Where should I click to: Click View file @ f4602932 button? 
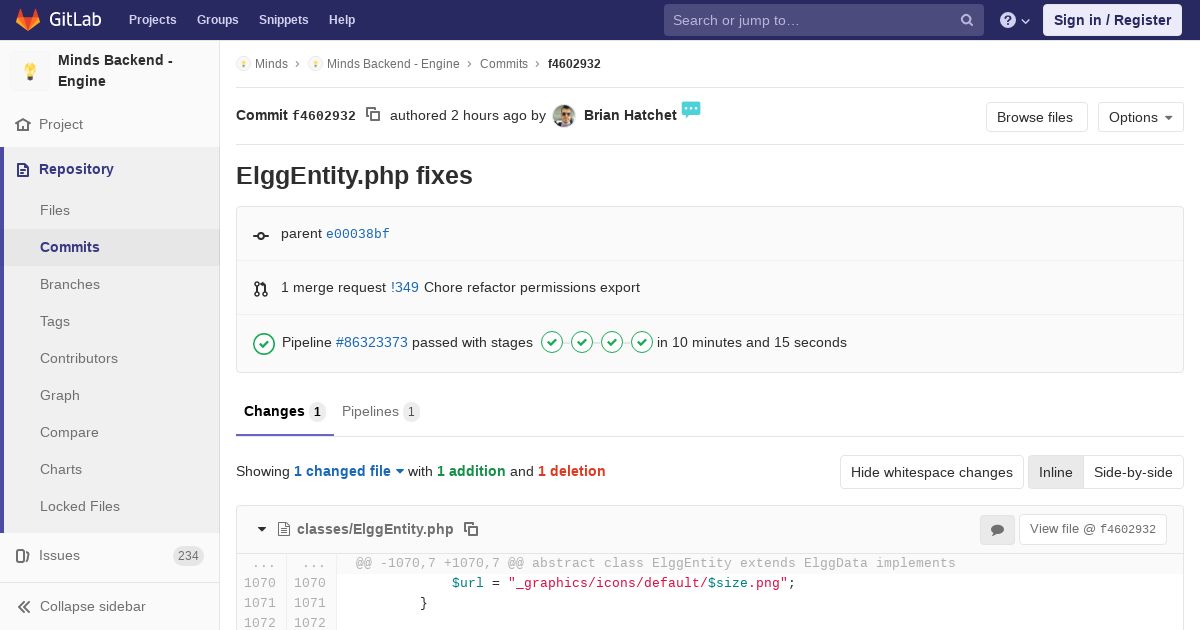tap(1093, 529)
